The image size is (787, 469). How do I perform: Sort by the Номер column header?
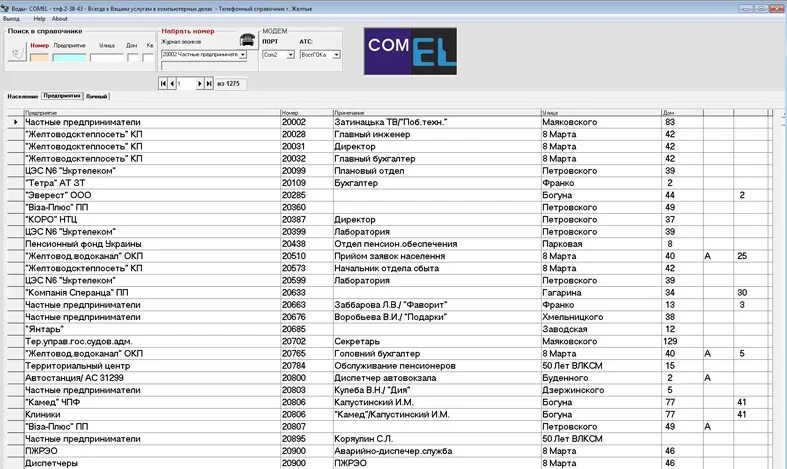(307, 112)
